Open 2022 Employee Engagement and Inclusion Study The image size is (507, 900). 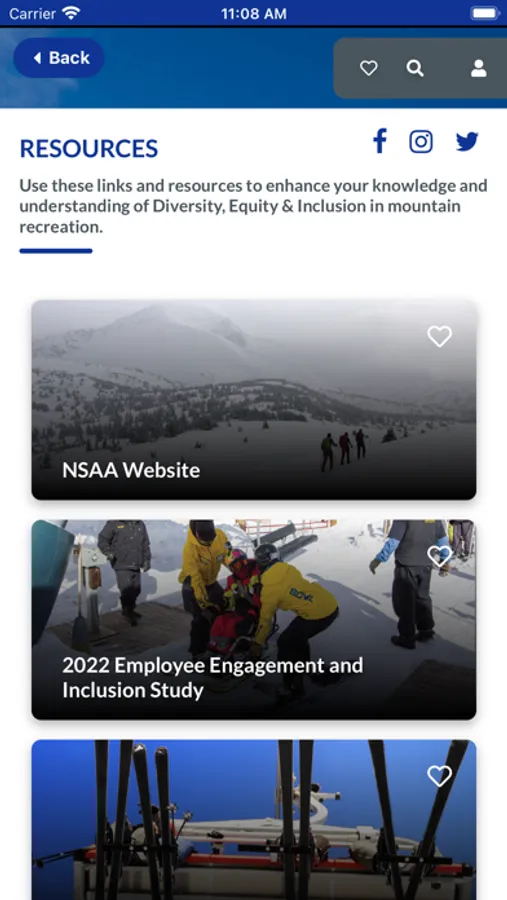click(212, 677)
